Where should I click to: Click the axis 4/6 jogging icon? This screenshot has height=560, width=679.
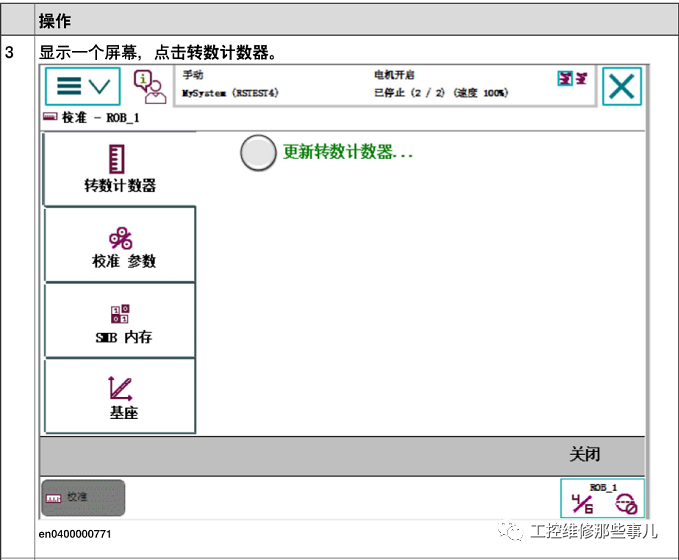(582, 503)
